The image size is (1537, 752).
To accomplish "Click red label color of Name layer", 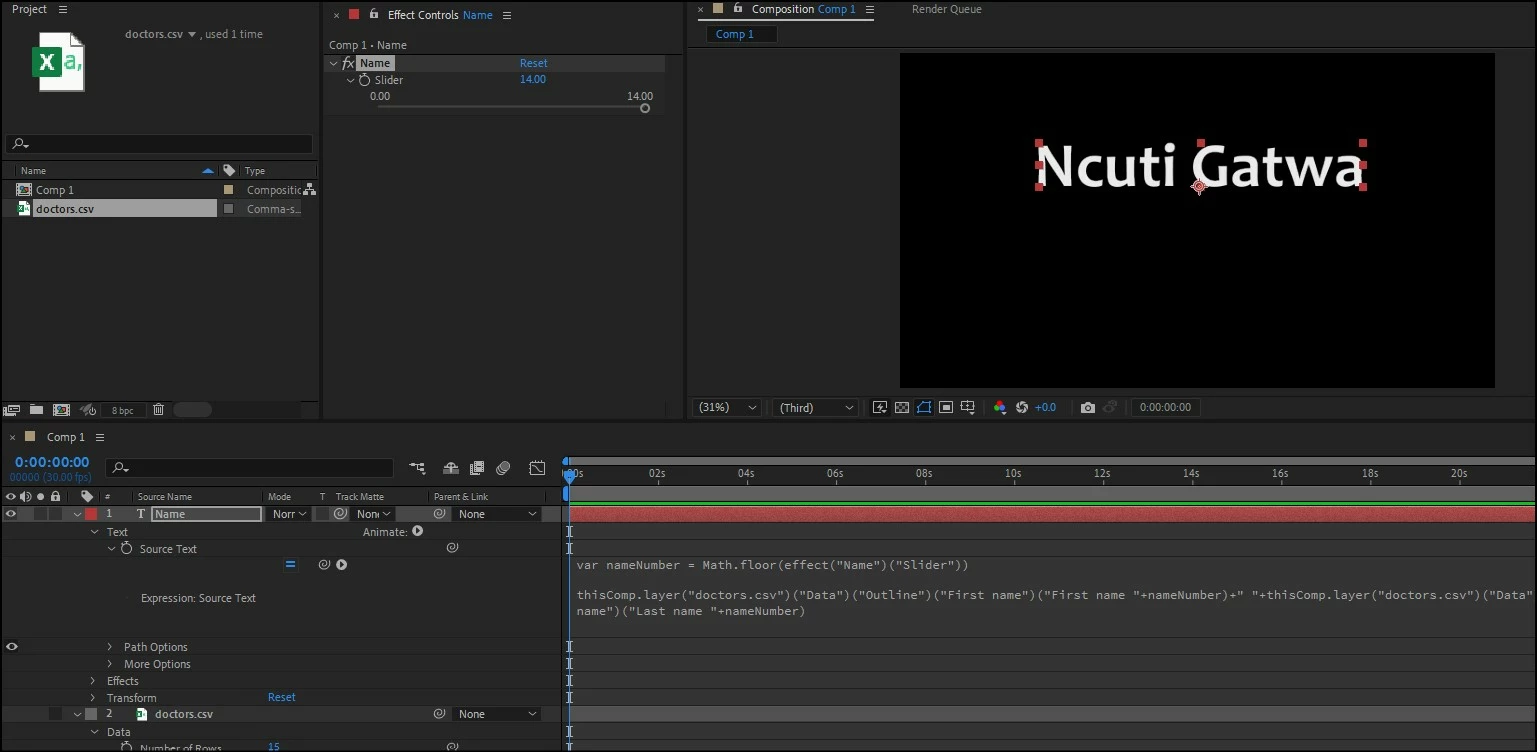I will click(91, 514).
